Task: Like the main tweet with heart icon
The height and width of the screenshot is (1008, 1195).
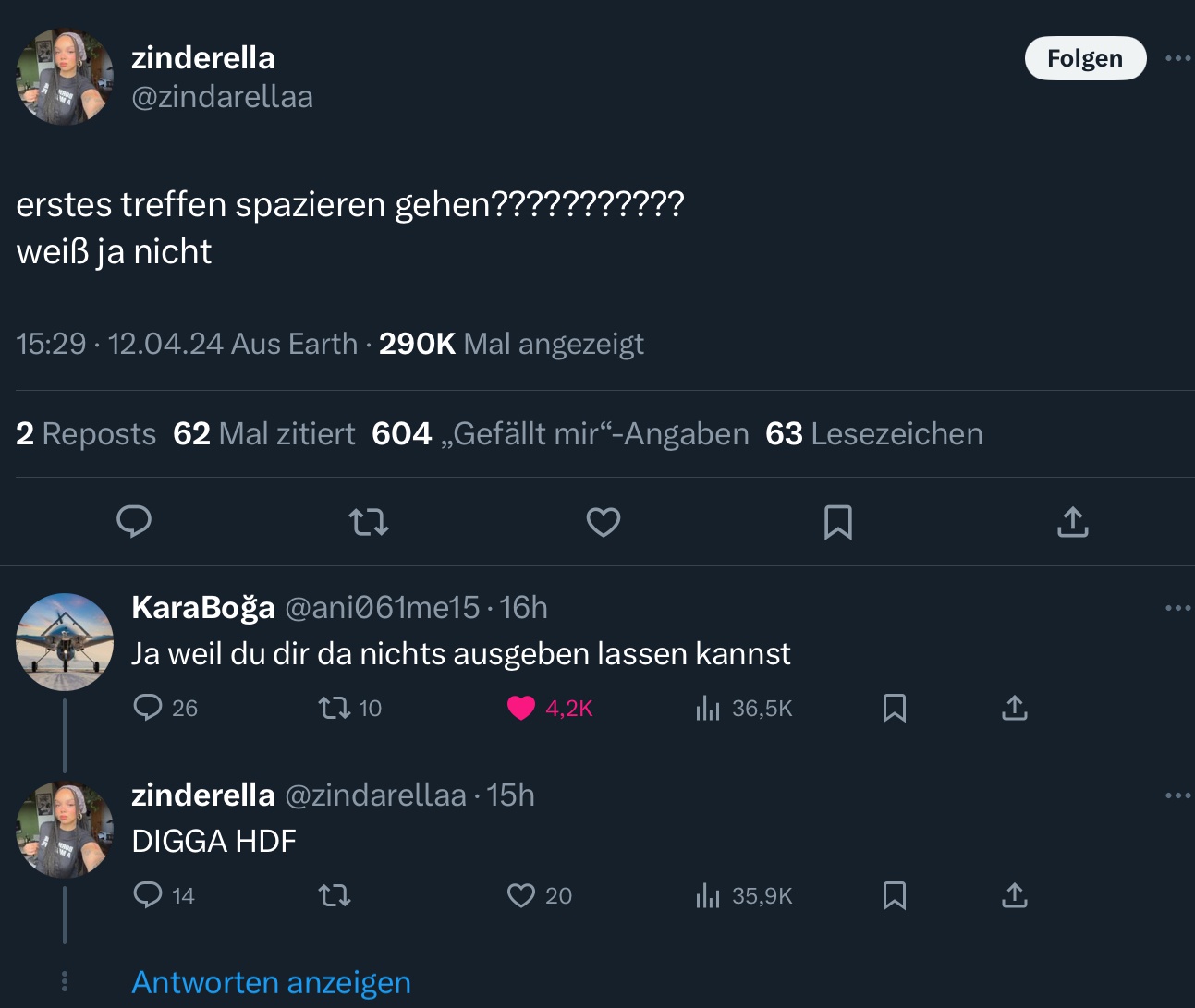Action: 604,522
